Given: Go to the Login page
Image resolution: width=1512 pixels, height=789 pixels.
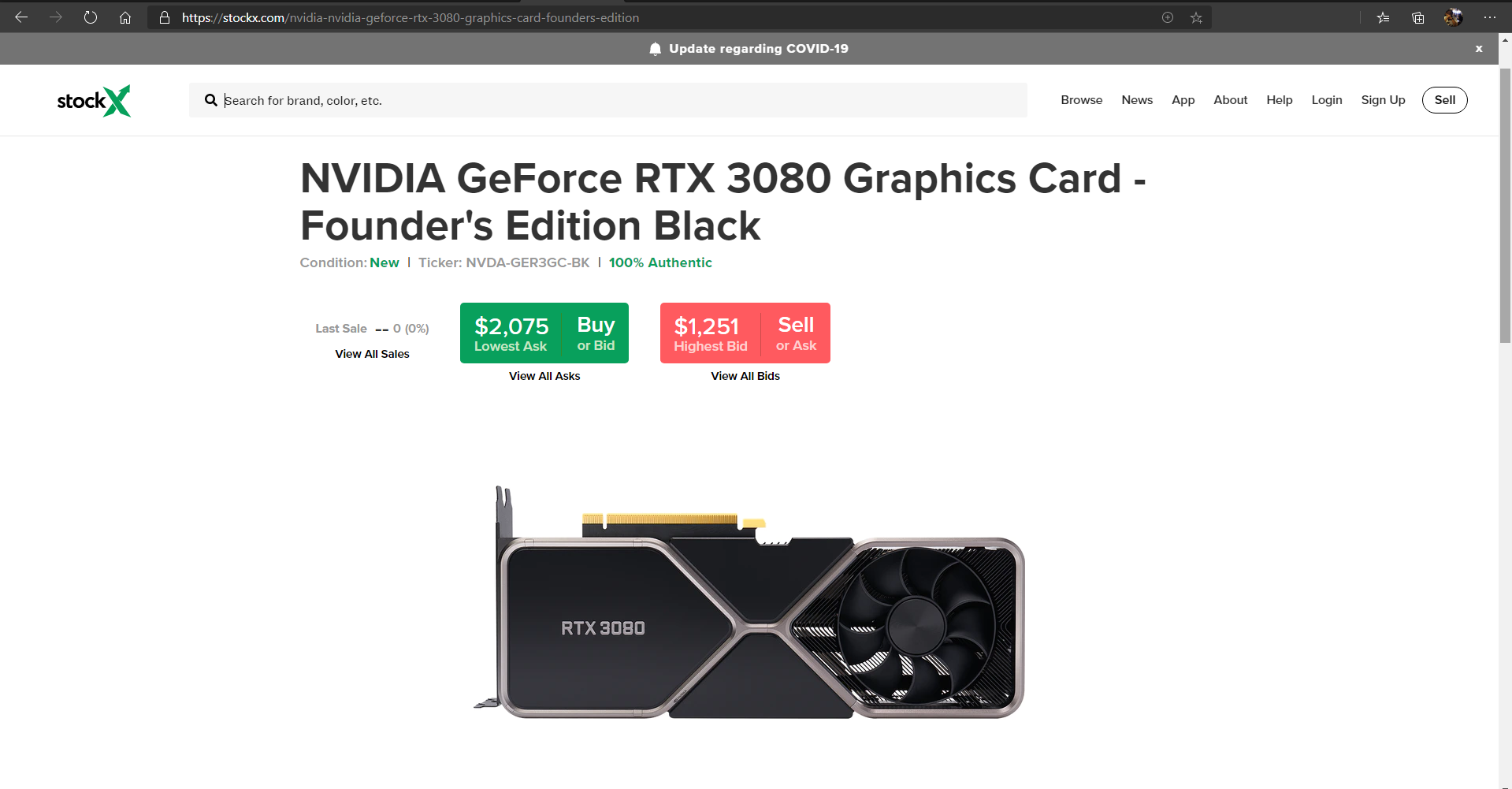Looking at the screenshot, I should tap(1327, 100).
